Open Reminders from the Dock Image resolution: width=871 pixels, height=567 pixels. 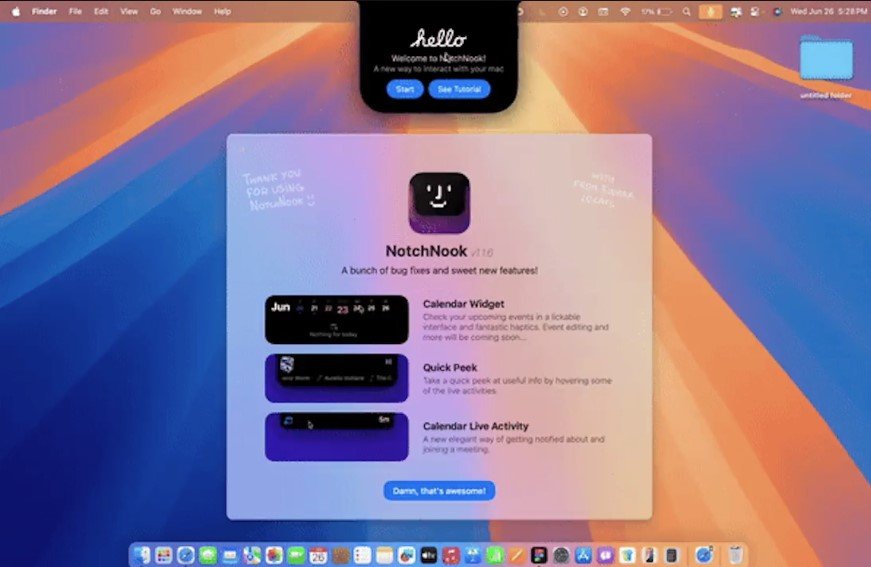click(x=362, y=555)
